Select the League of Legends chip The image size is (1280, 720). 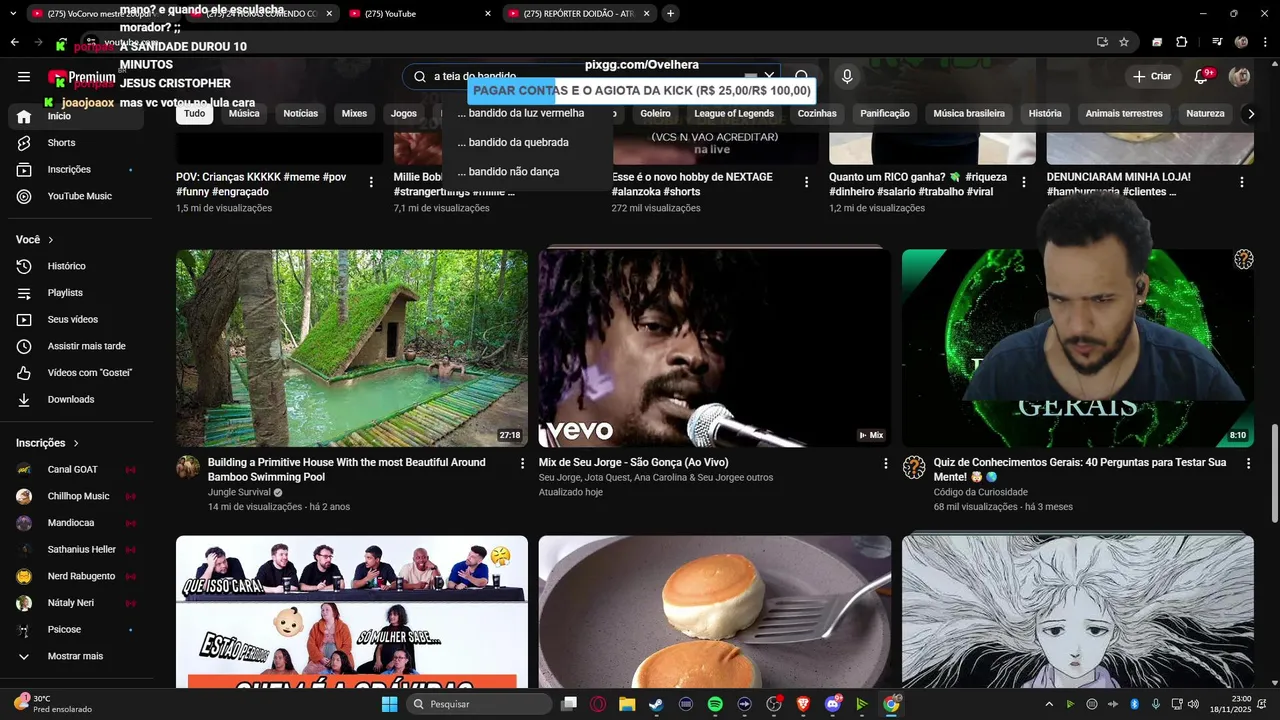[734, 114]
